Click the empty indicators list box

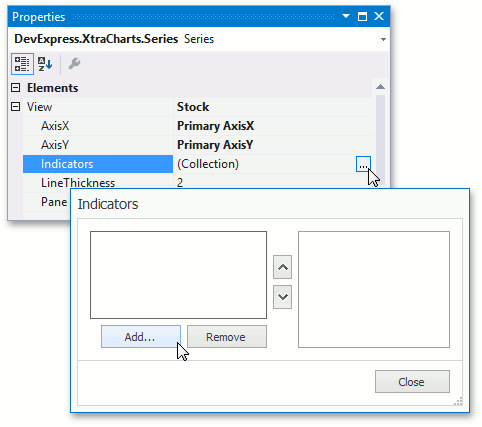(x=178, y=275)
